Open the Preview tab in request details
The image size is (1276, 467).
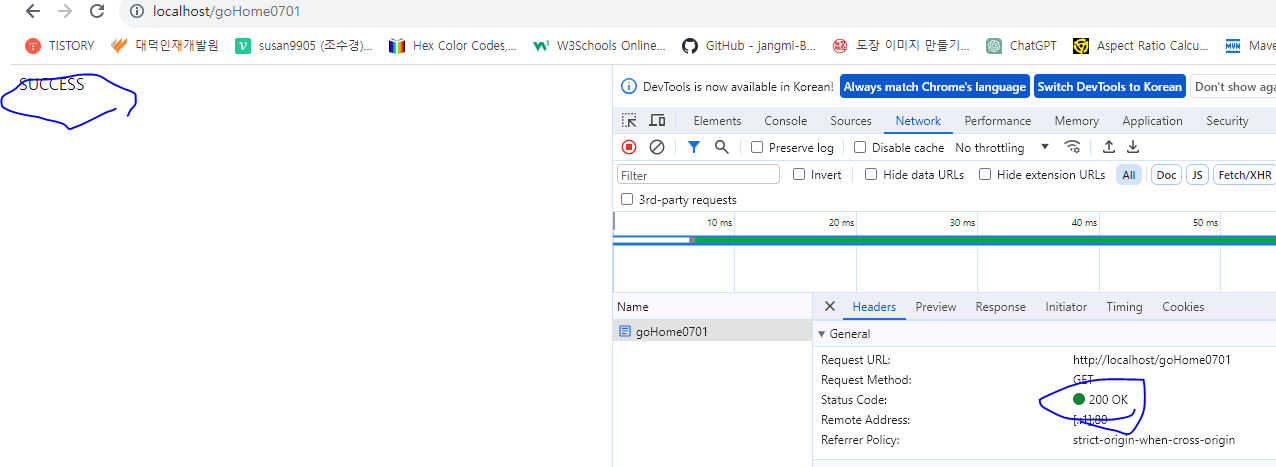pos(936,307)
